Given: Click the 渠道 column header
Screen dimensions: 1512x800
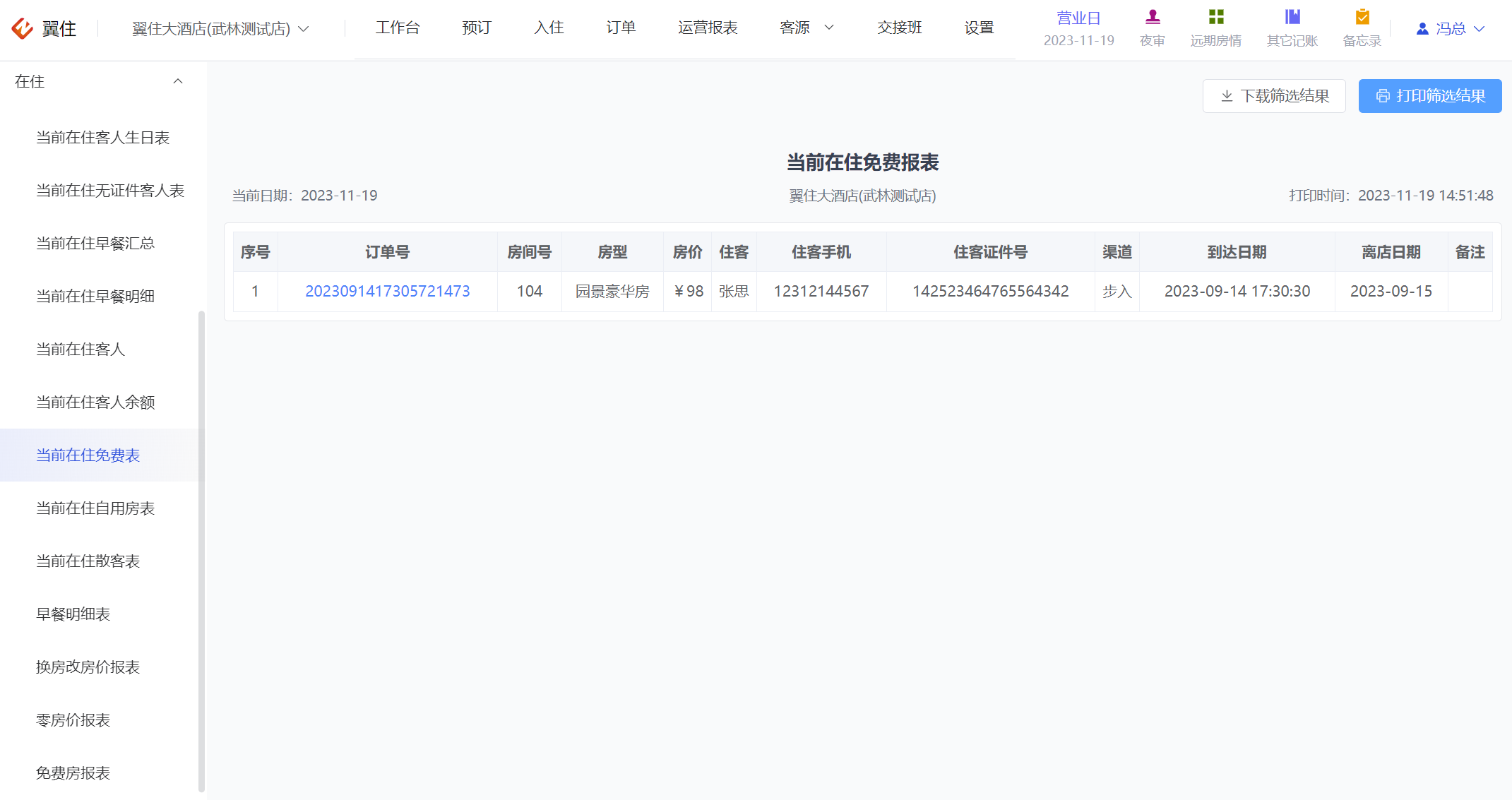Looking at the screenshot, I should [x=1117, y=252].
